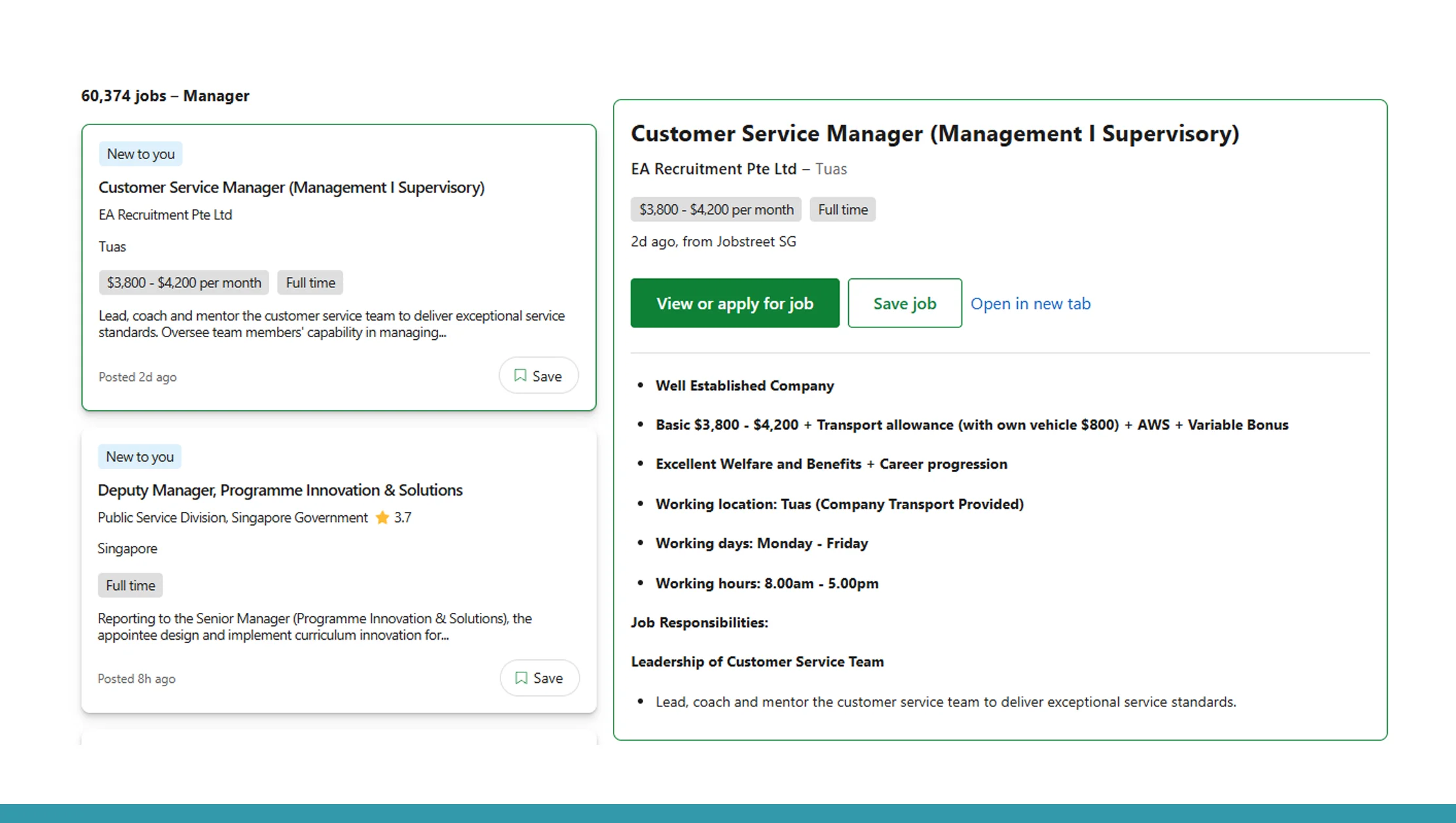Click the Customer Service Manager job title in detail panel
Viewport: 1456px width, 823px height.
pos(934,133)
